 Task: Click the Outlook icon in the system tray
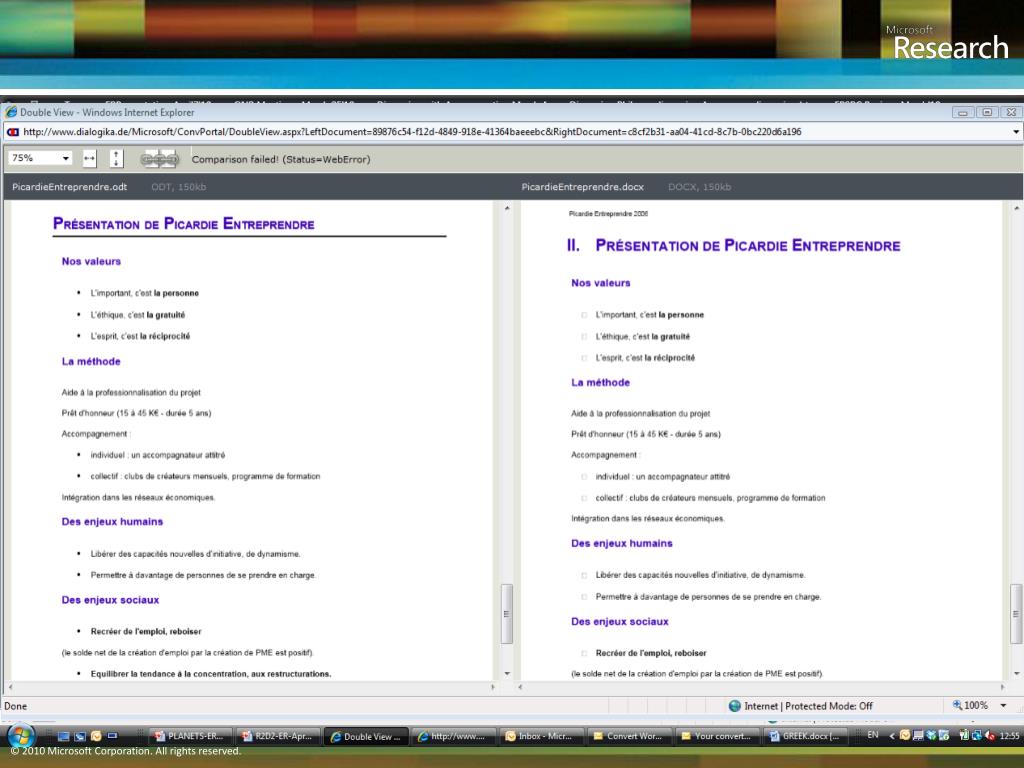tap(905, 735)
